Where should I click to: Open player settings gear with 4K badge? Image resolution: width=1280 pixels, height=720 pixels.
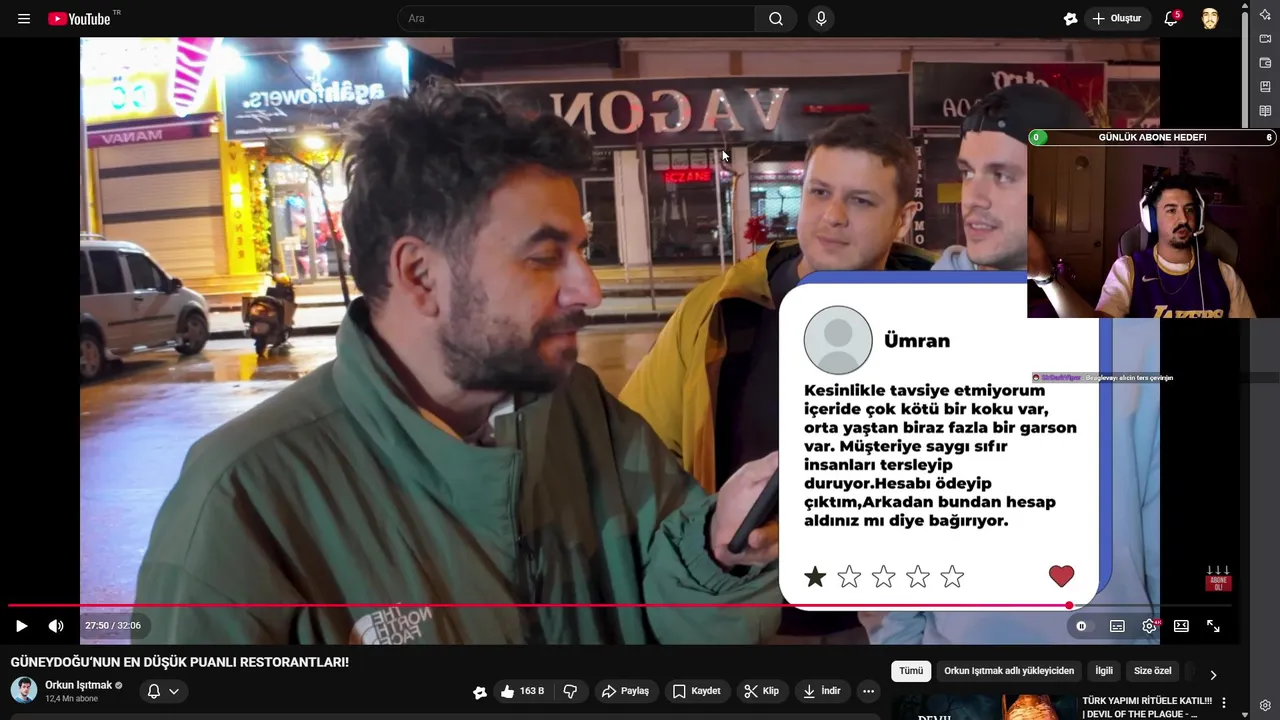pos(1150,626)
